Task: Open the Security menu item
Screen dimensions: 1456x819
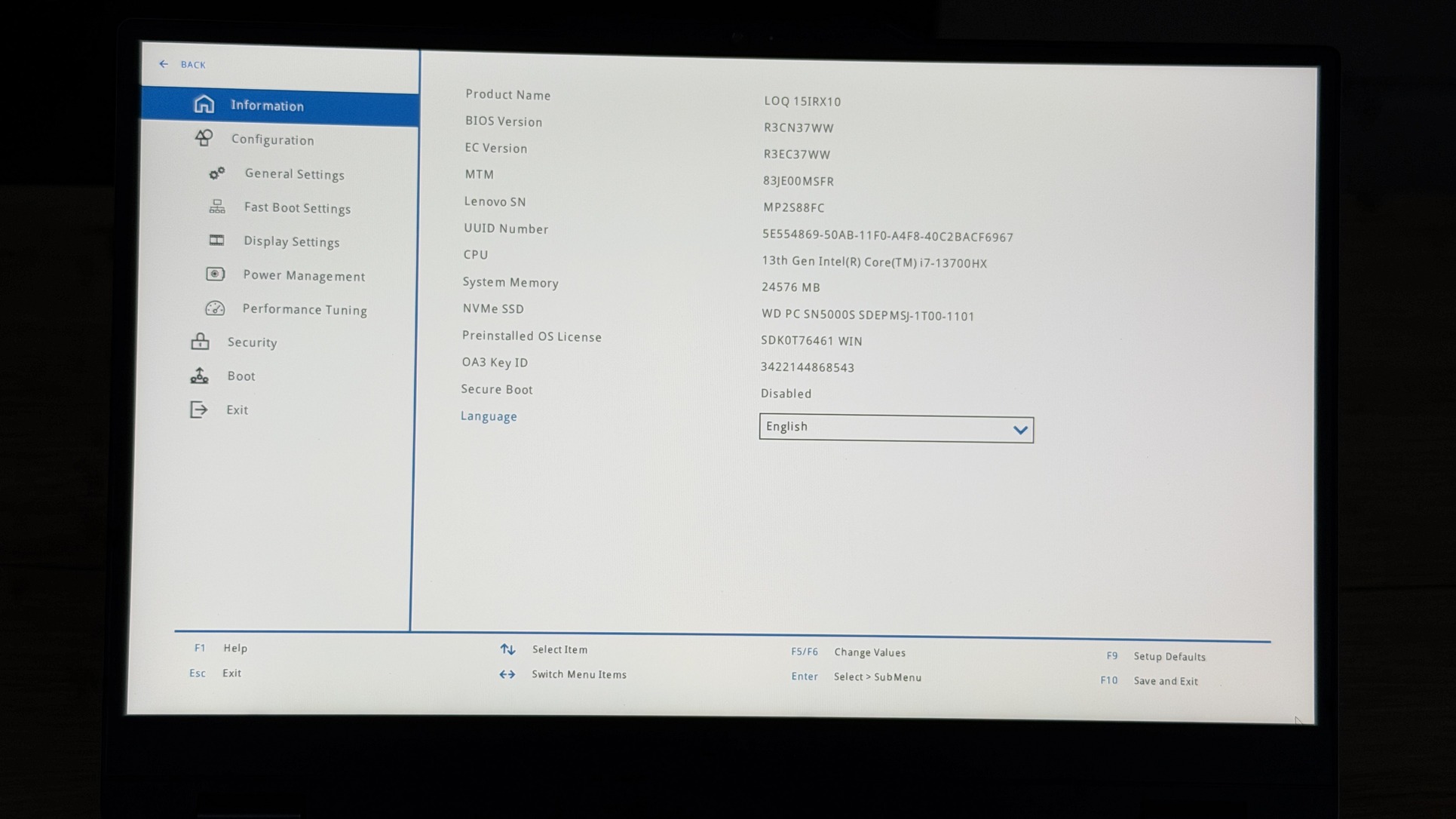Action: 253,342
